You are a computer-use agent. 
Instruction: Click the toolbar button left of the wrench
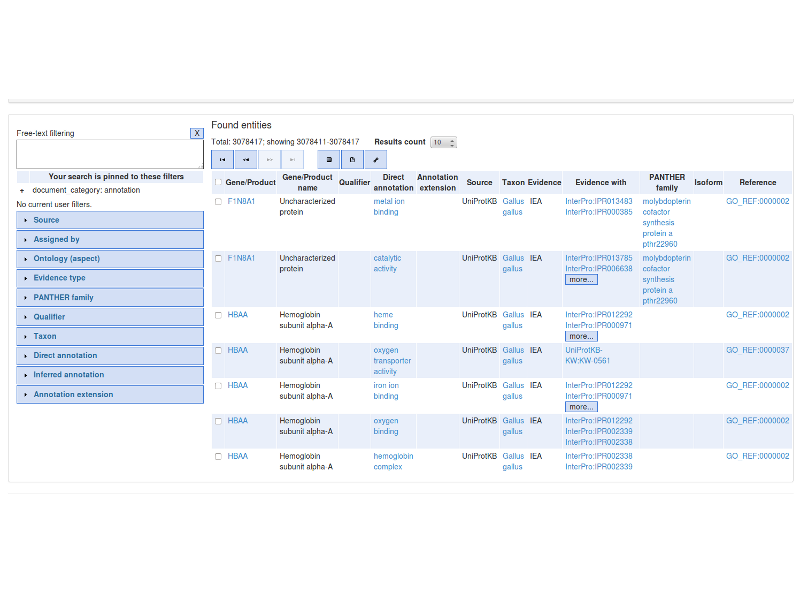(x=352, y=159)
